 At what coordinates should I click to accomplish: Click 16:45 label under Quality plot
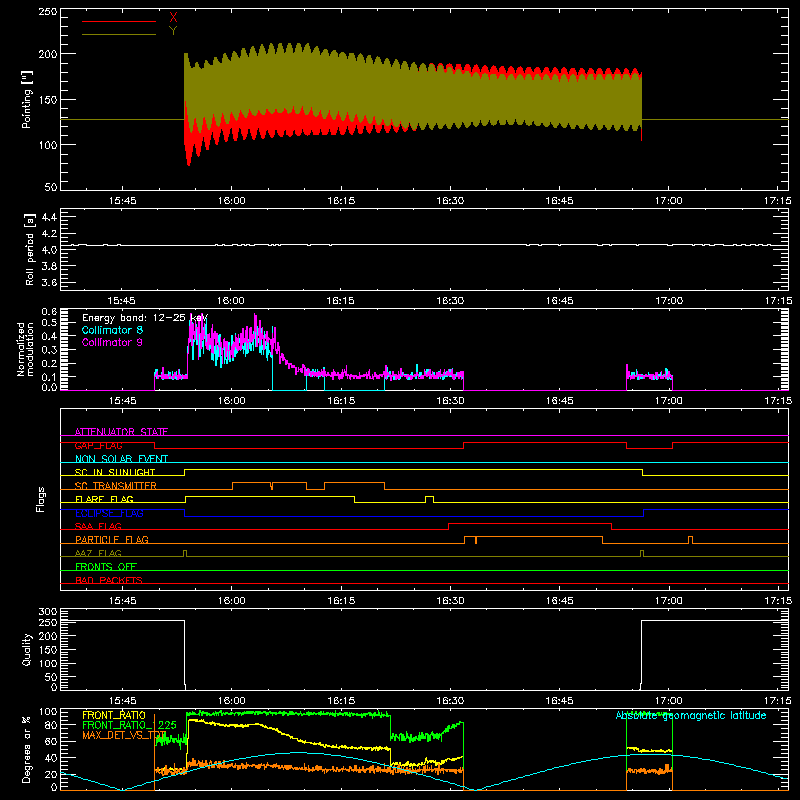click(559, 701)
